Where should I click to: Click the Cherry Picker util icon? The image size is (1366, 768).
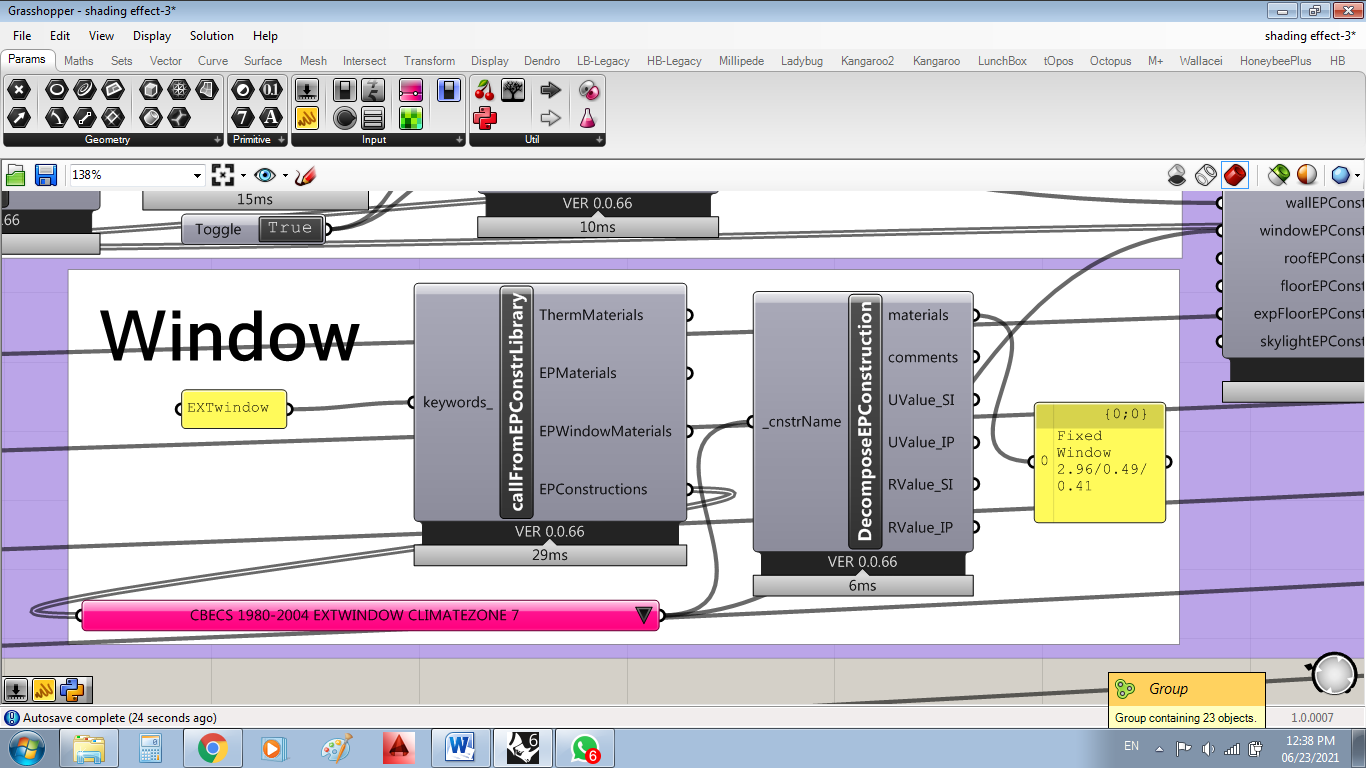[x=485, y=90]
